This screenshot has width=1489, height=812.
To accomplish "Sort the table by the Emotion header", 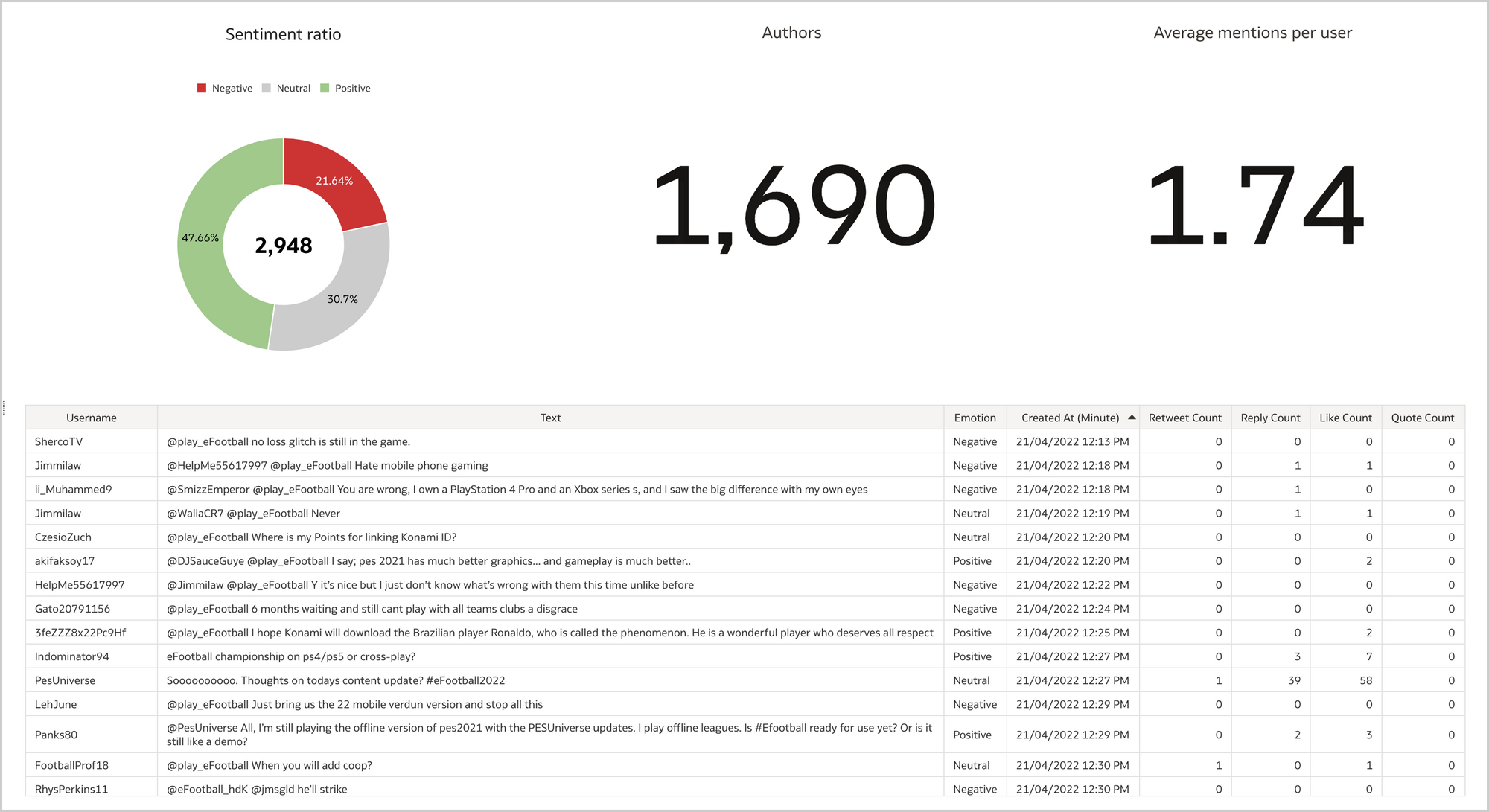I will tap(975, 418).
